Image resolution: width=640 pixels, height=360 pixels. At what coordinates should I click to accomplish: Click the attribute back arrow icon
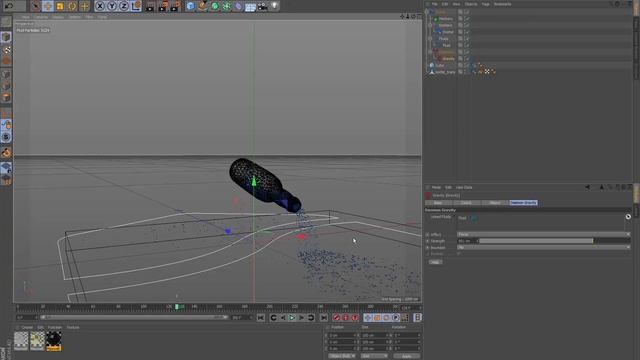point(587,187)
